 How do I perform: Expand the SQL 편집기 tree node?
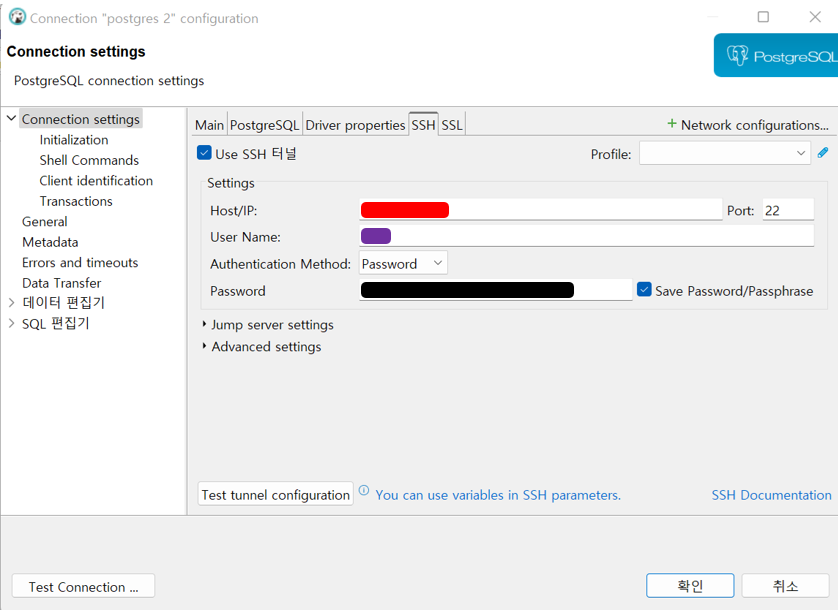(x=11, y=323)
